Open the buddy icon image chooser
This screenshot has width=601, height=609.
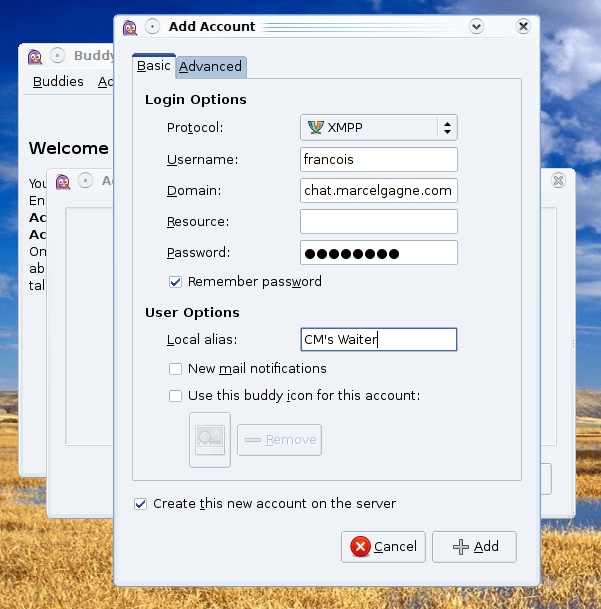[210, 439]
